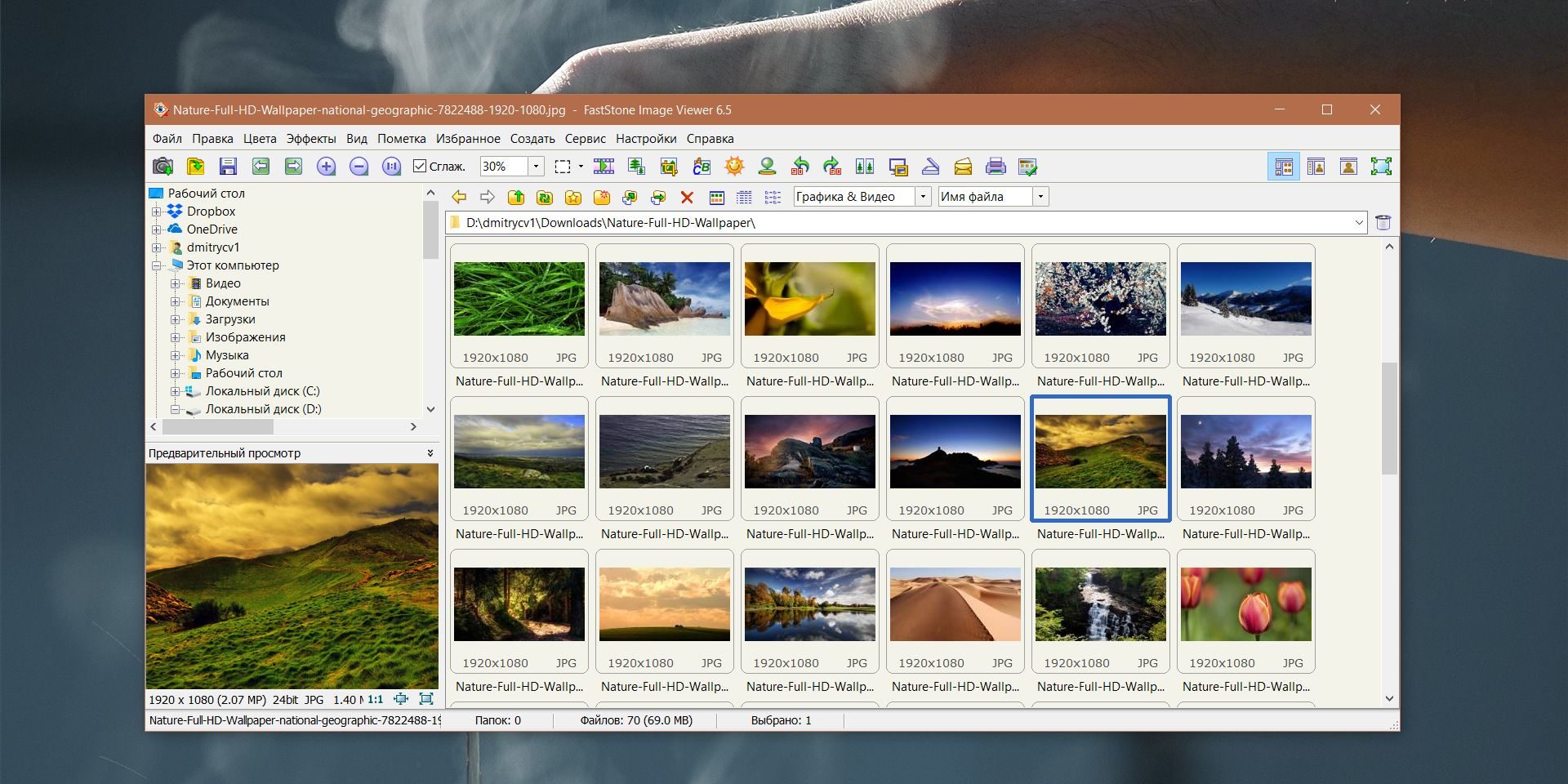The image size is (1568, 784).
Task: Go up one folder level
Action: tap(516, 197)
